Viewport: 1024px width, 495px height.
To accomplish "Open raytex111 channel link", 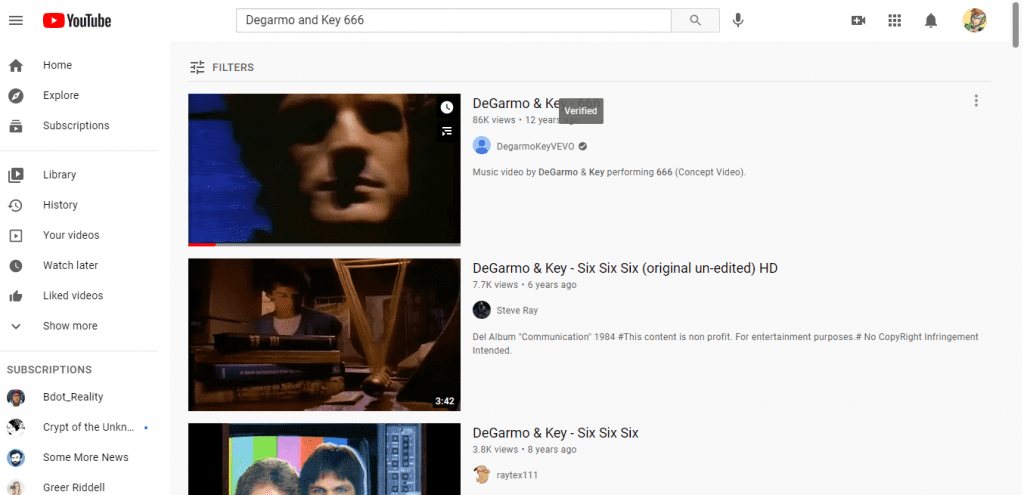I will [x=517, y=475].
